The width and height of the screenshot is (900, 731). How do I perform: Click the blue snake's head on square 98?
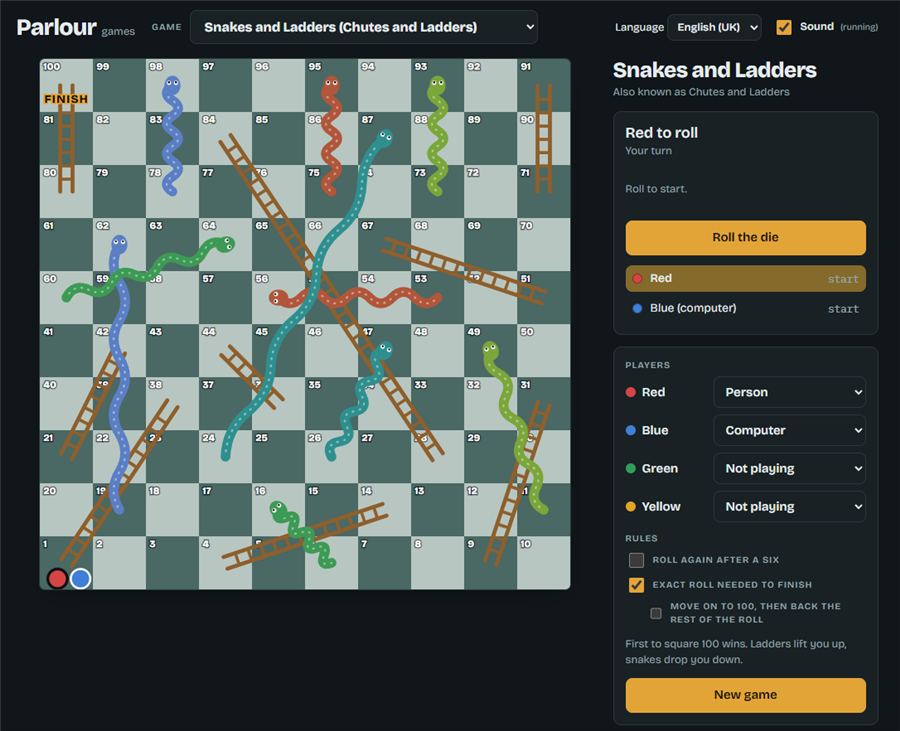(x=172, y=85)
